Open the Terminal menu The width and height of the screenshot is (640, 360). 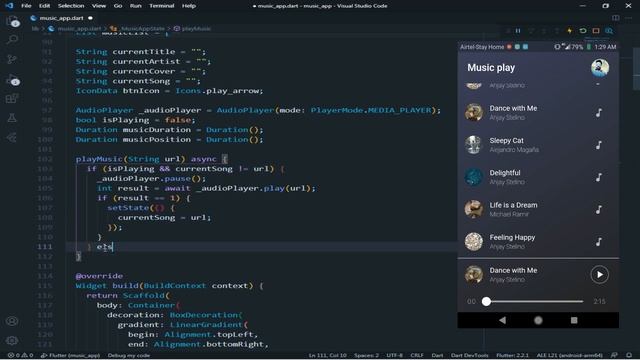162,6
